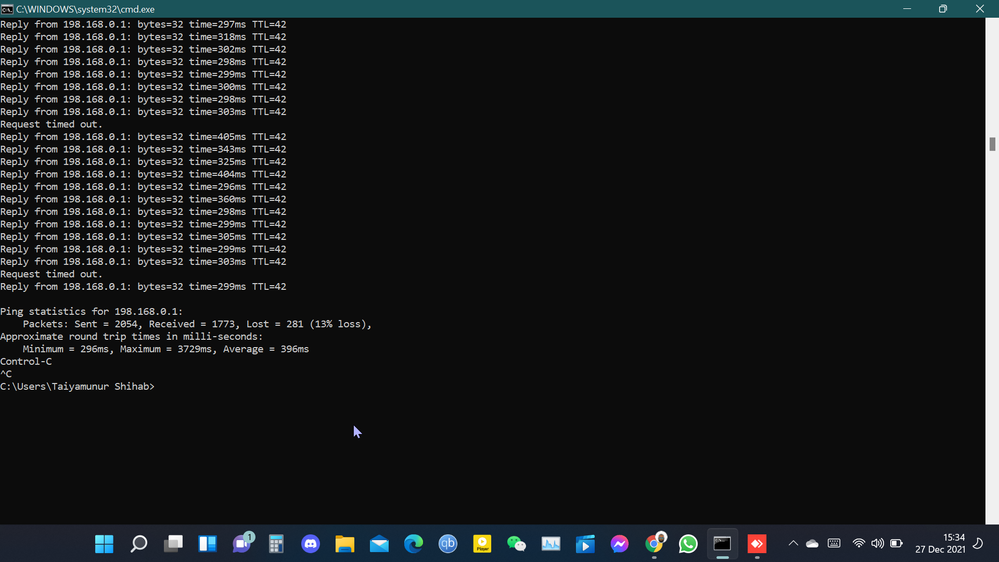Screen dimensions: 999x562
Task: Open Messenger from the taskbar
Action: [x=620, y=544]
